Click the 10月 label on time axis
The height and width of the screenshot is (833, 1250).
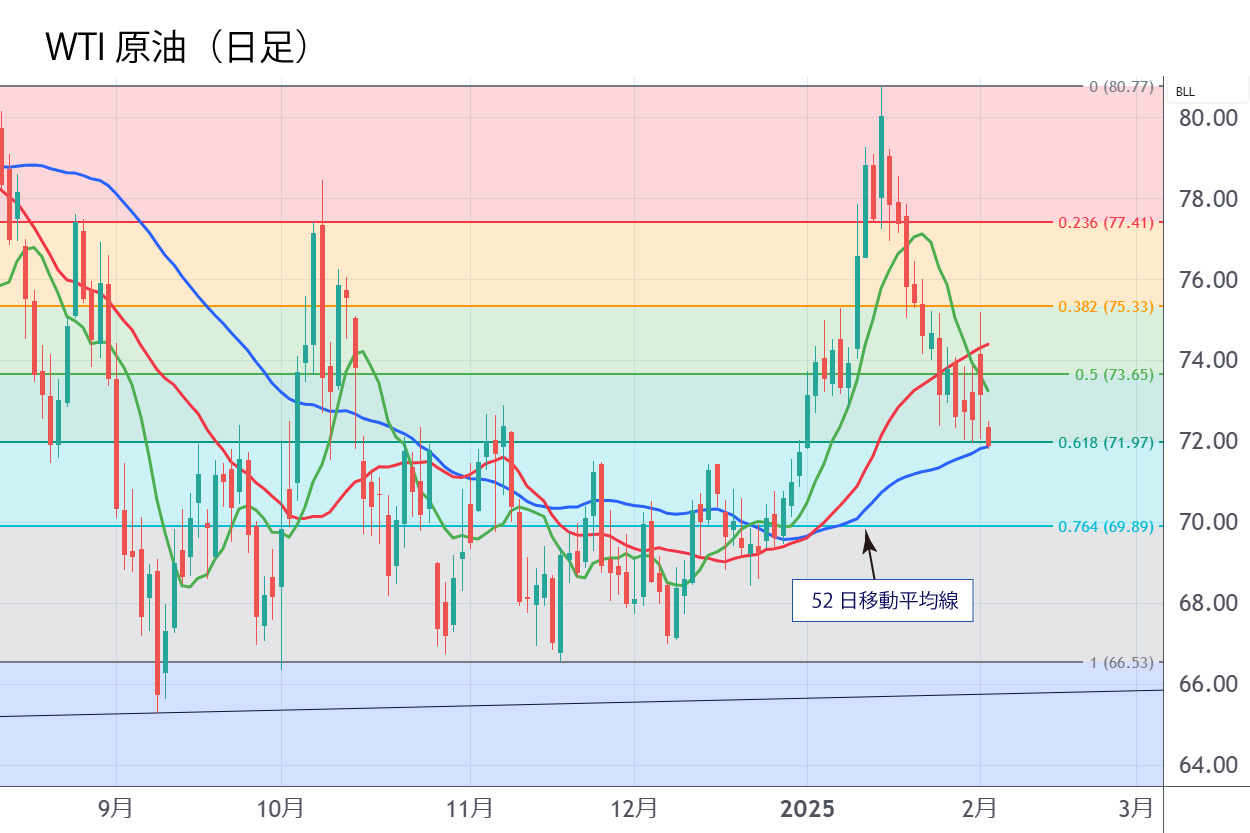(282, 806)
